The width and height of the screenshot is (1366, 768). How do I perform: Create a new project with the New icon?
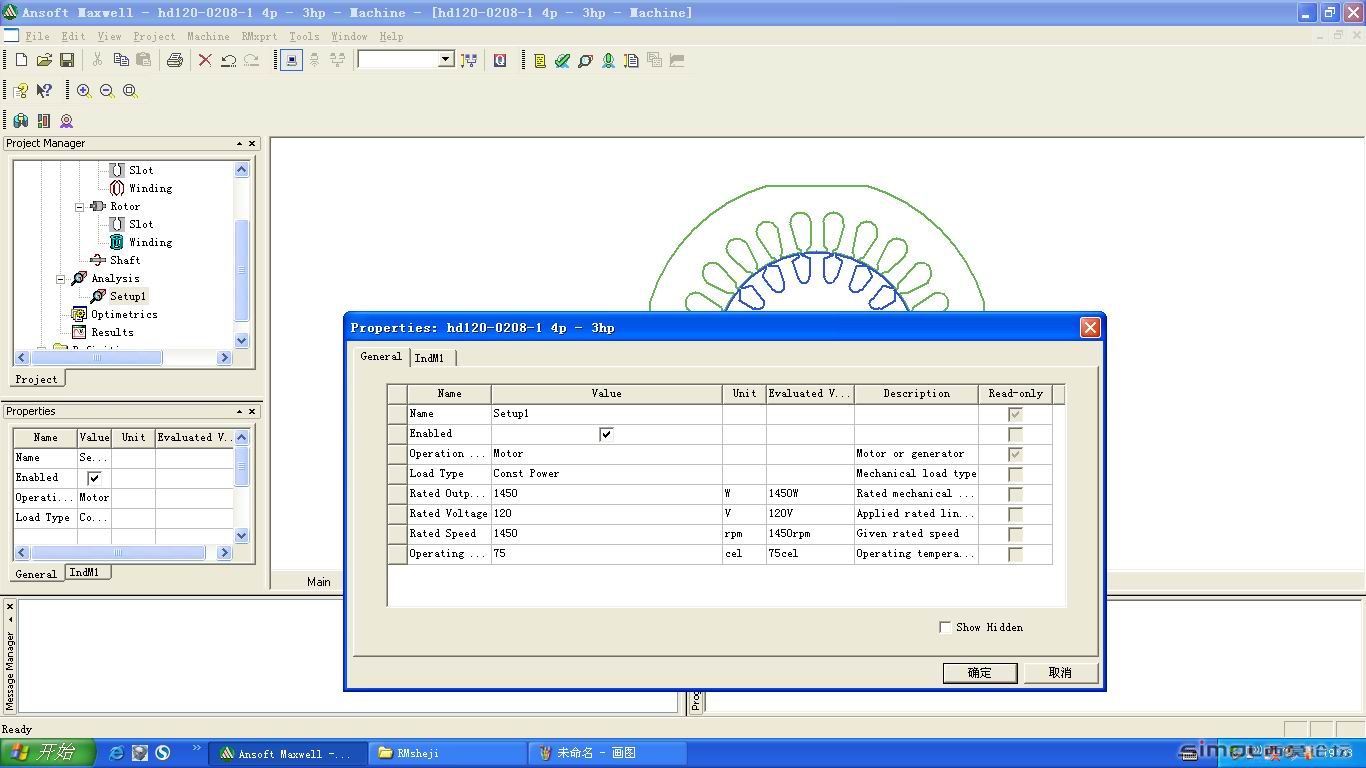(21, 60)
